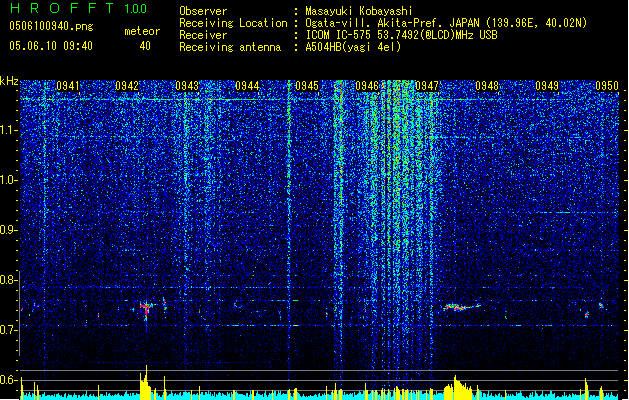Click the ICOM IC-575 53.7492 receiver text
The width and height of the screenshot is (629, 400).
[401, 35]
